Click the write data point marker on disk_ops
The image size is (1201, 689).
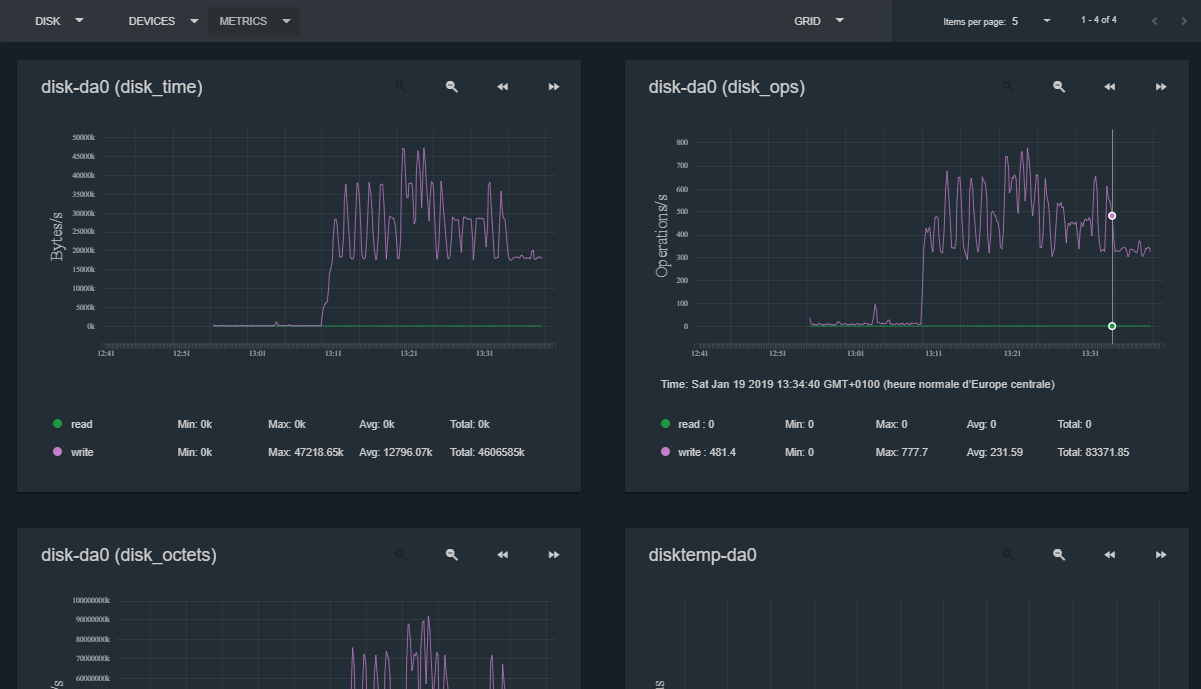point(1112,216)
